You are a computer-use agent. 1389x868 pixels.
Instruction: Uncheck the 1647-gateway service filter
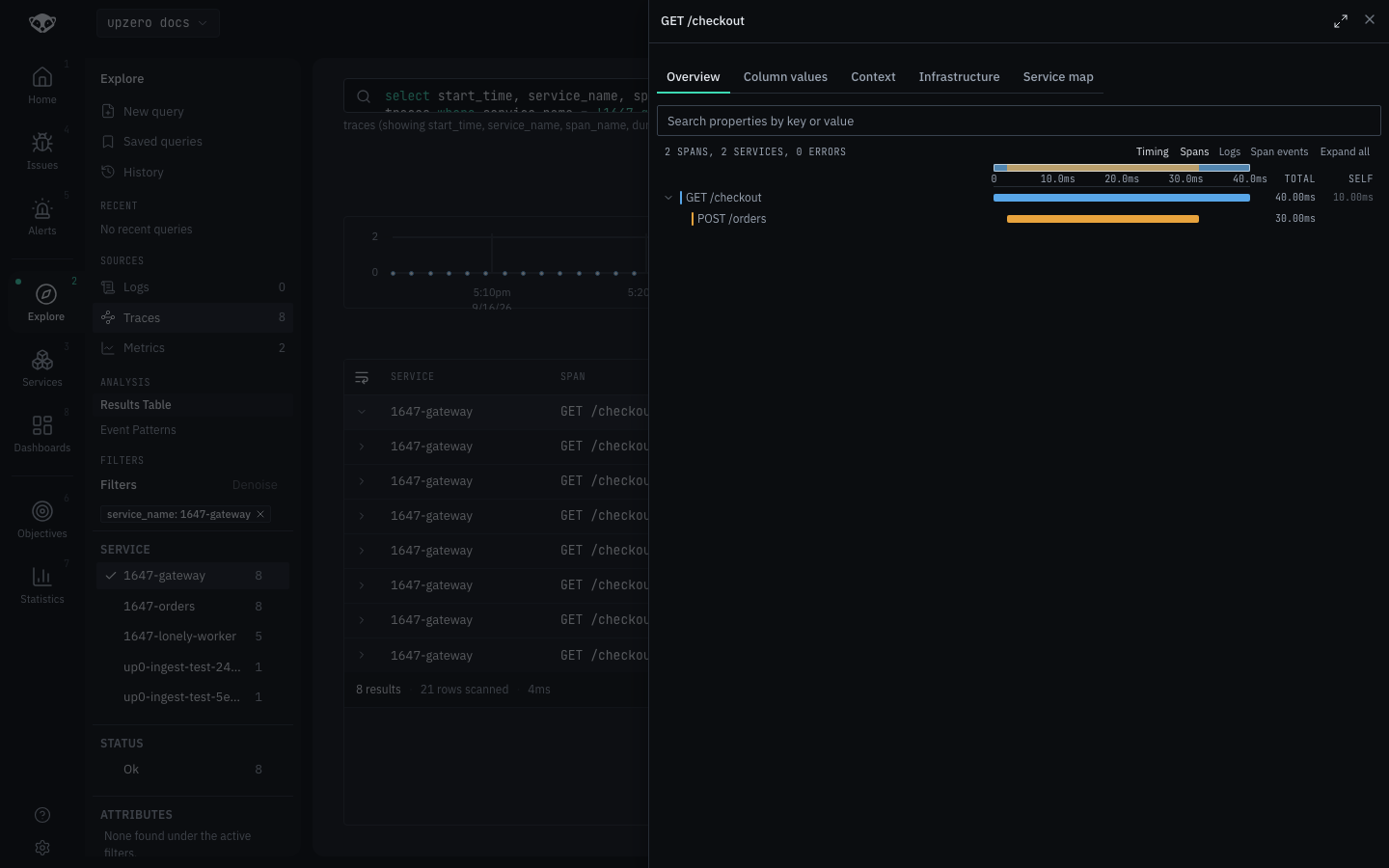click(193, 576)
